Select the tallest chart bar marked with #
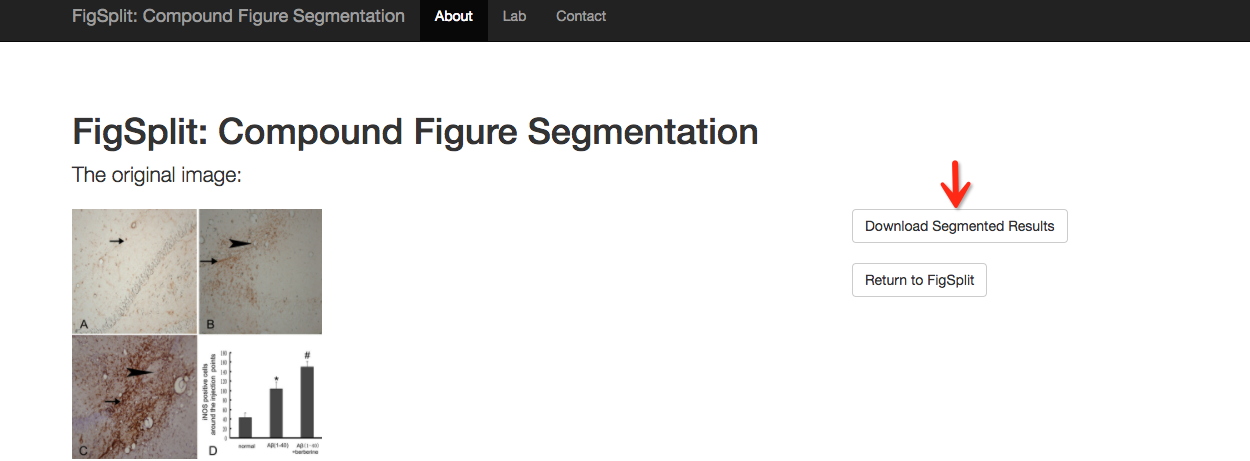The width and height of the screenshot is (1250, 461). 307,401
